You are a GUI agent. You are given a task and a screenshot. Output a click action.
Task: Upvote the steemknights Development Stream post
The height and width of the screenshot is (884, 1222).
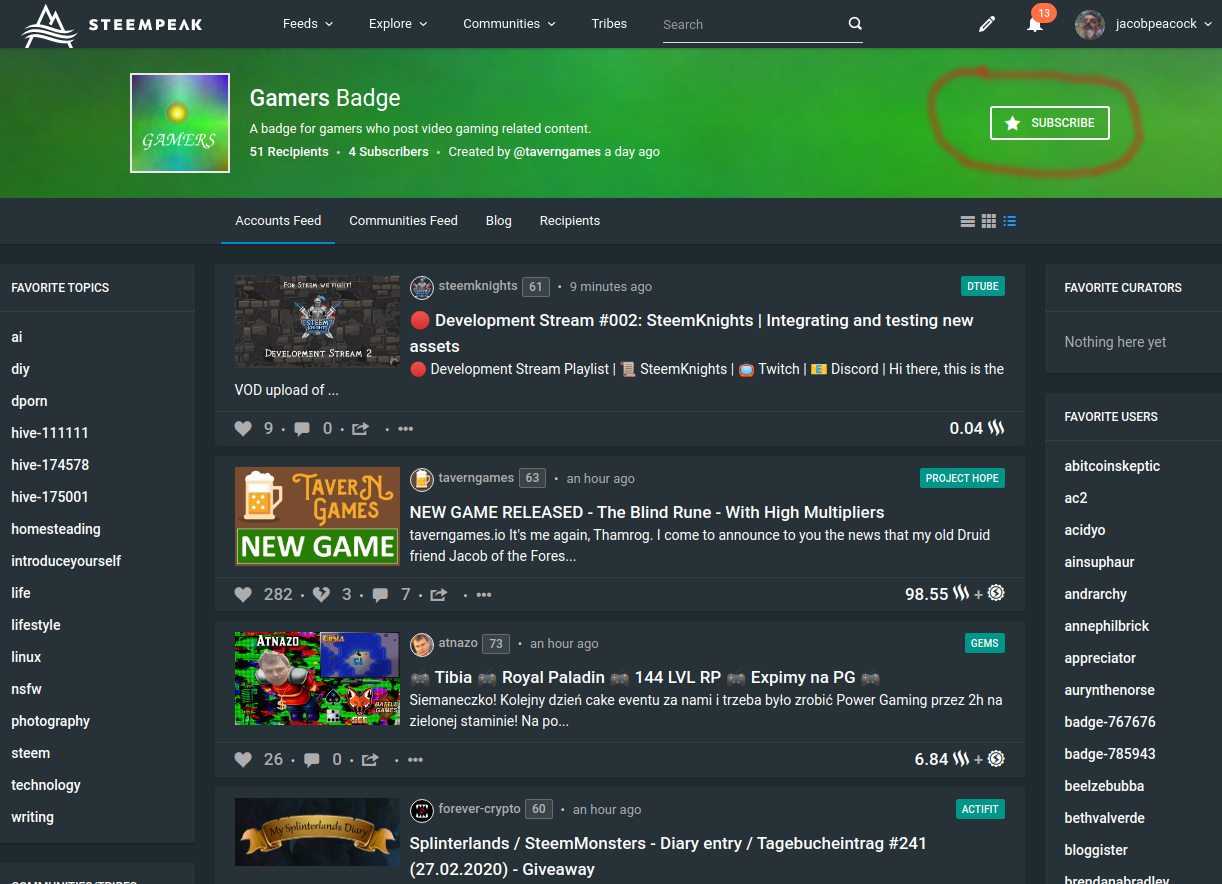click(x=243, y=429)
